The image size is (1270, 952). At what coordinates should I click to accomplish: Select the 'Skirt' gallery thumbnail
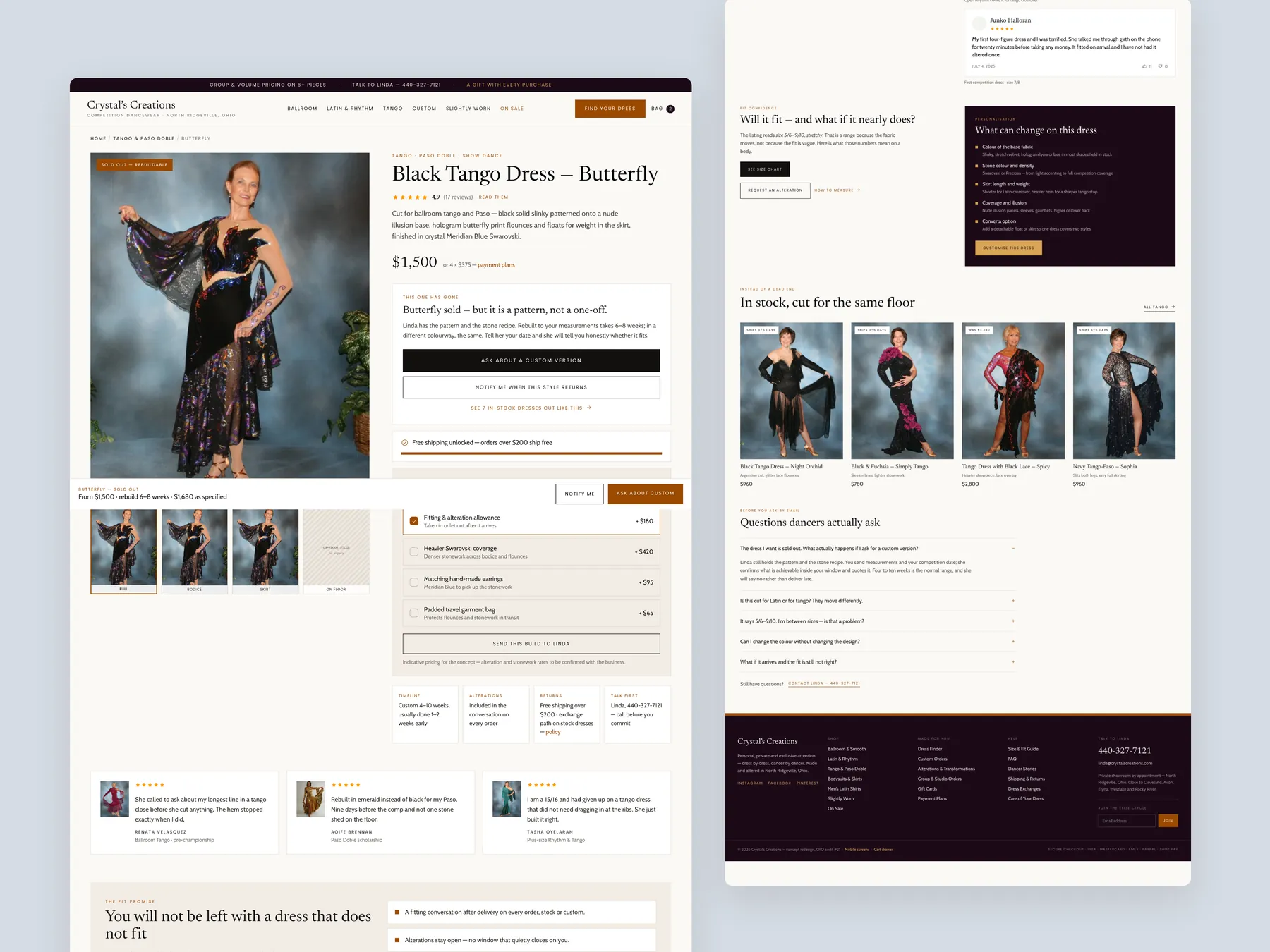[x=265, y=551]
